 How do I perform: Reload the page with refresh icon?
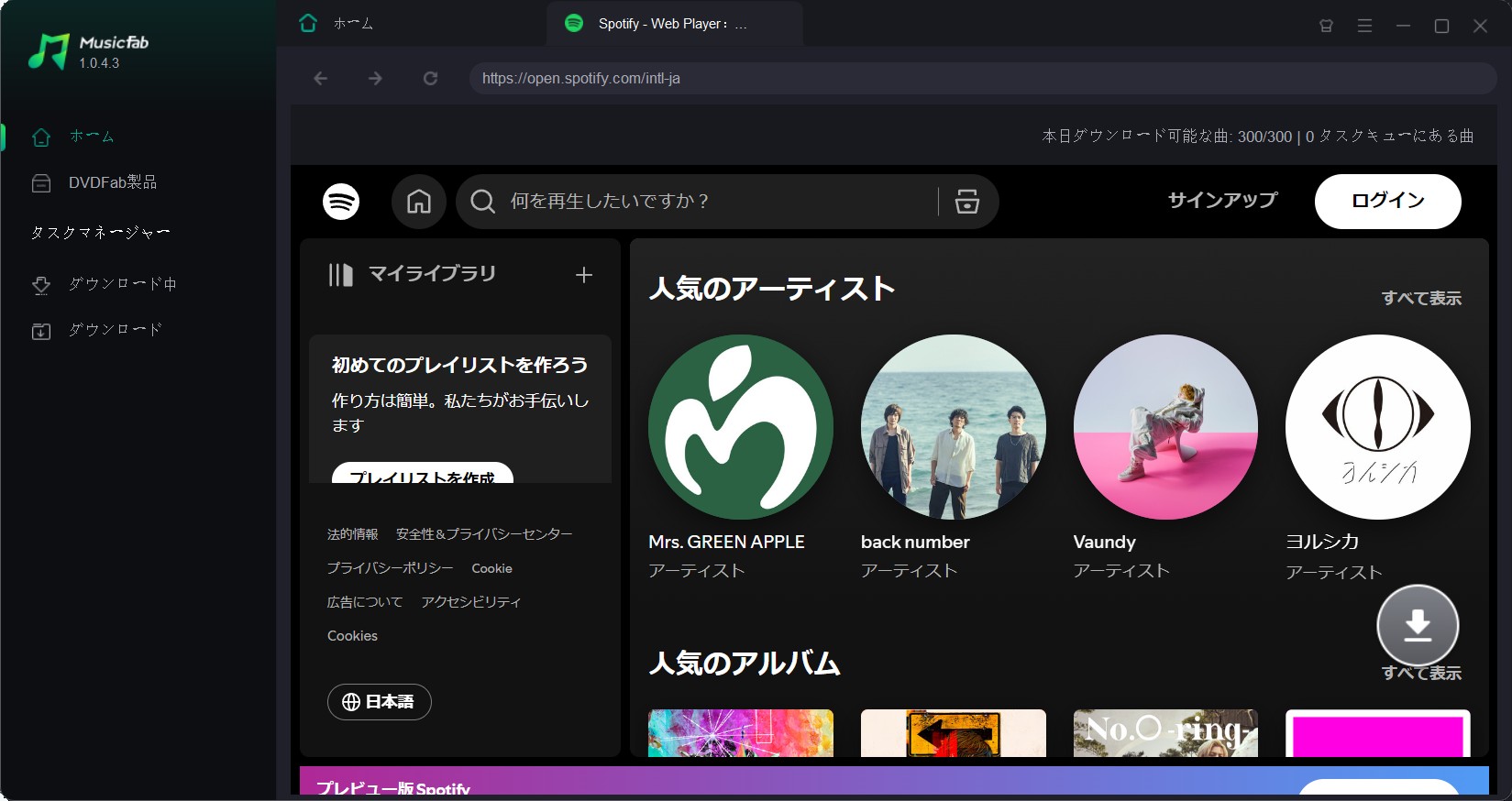point(430,79)
